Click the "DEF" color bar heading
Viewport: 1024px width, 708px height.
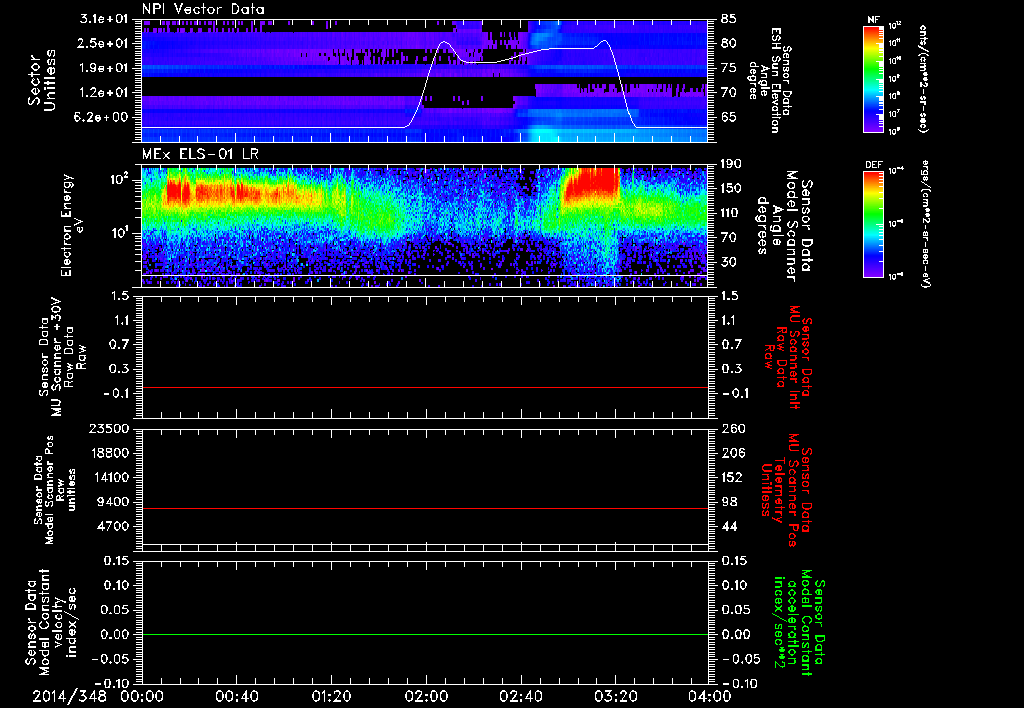[x=874, y=165]
